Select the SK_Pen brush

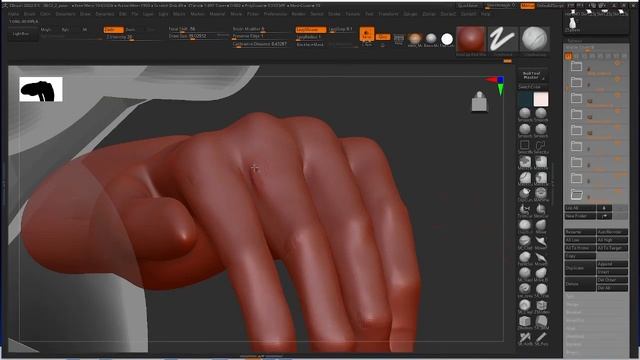pos(541,338)
